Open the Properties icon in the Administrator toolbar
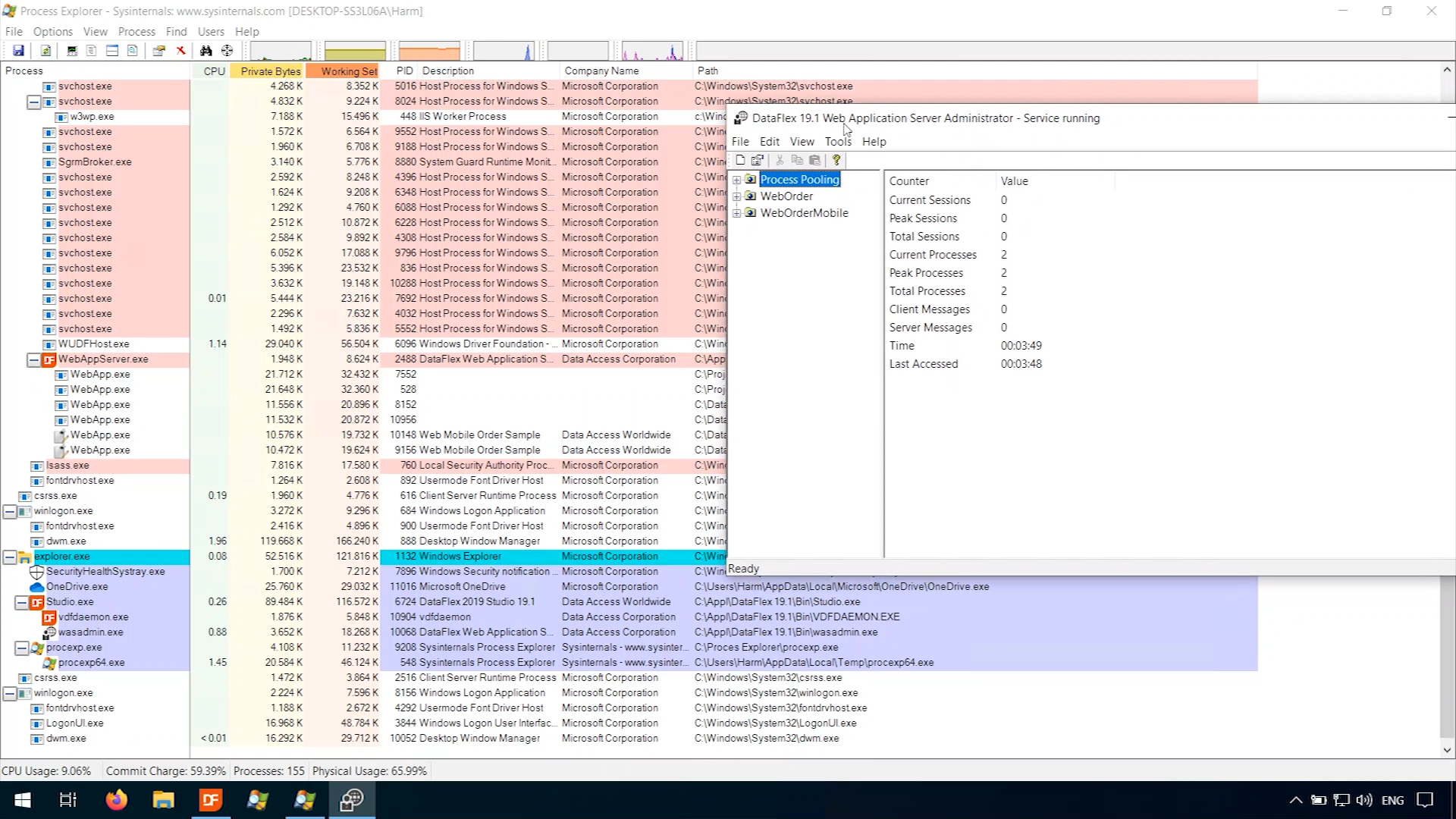 pos(757,160)
